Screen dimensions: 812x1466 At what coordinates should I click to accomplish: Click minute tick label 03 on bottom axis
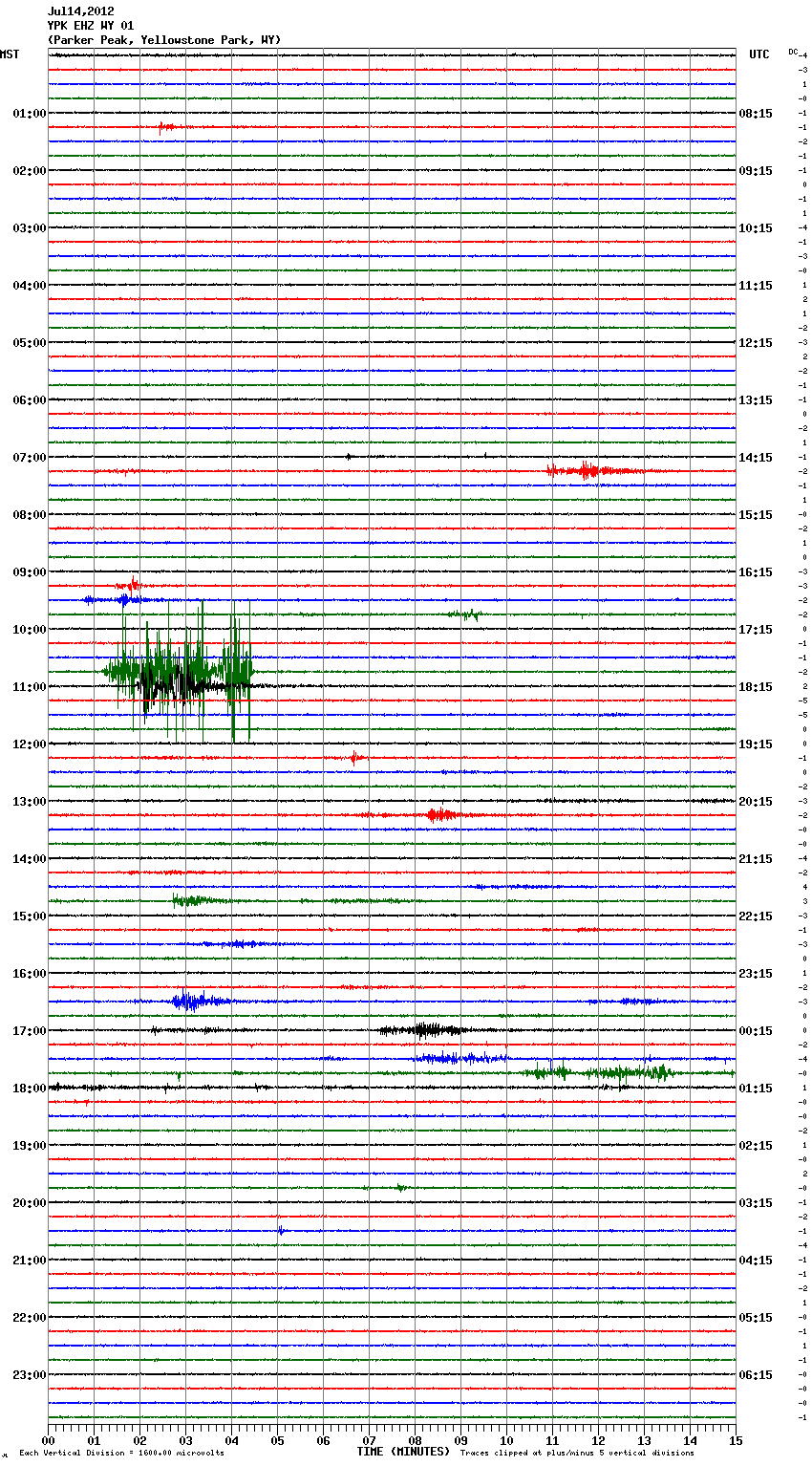[x=186, y=1440]
